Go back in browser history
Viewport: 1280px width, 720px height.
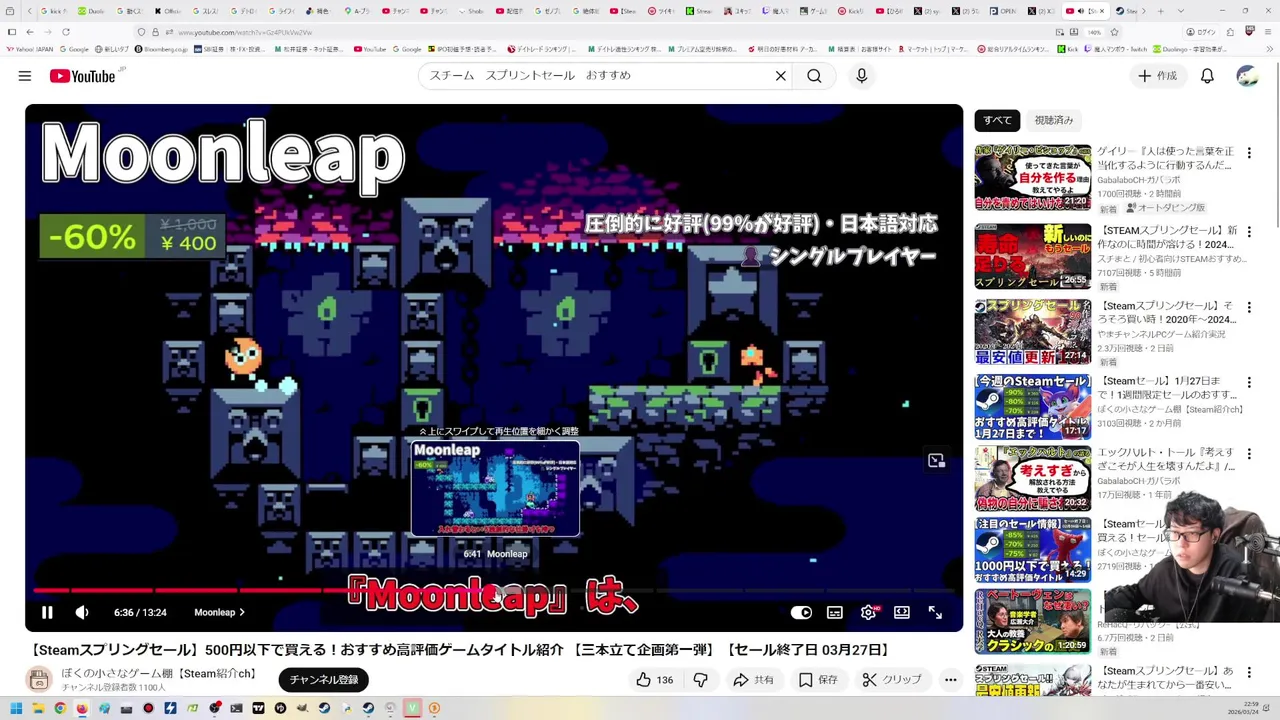click(x=29, y=32)
